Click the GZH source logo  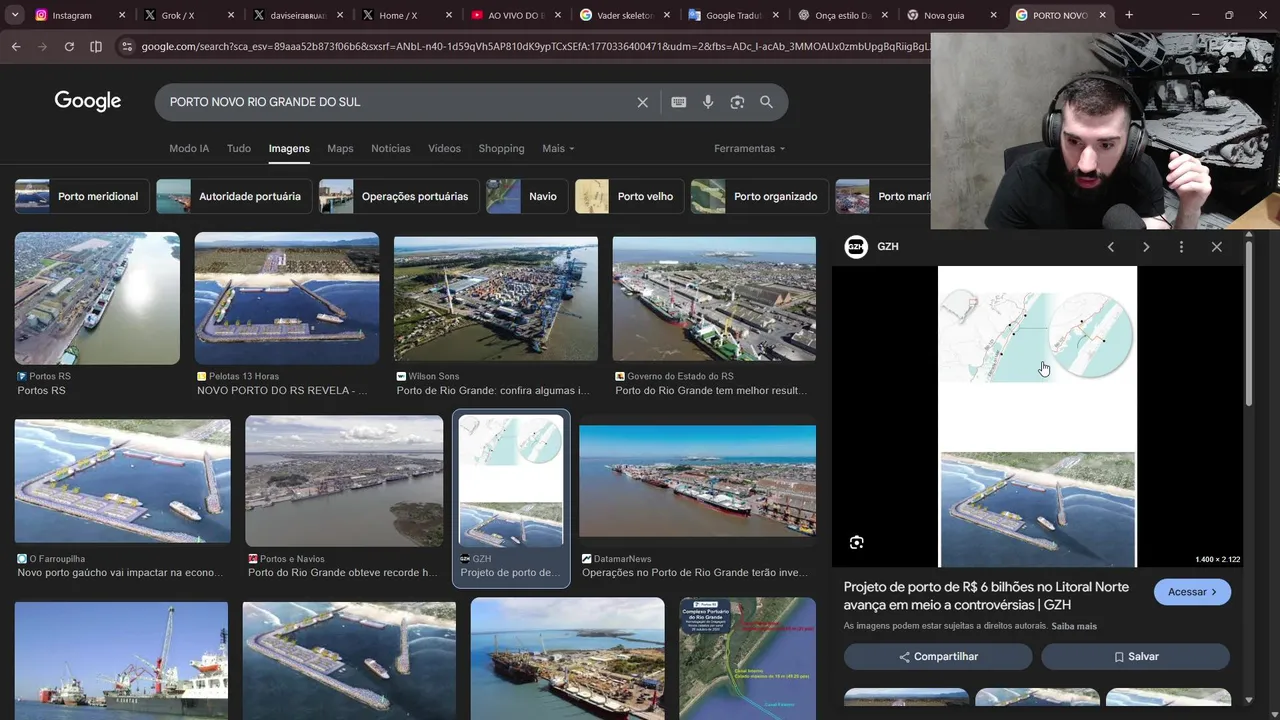click(x=856, y=247)
